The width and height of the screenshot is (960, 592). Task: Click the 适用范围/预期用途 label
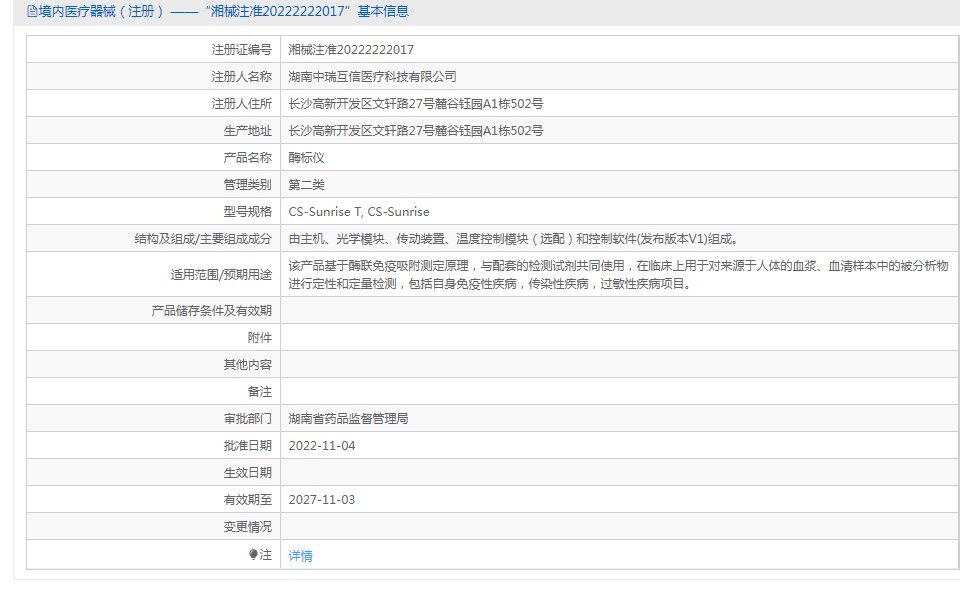tap(221, 274)
